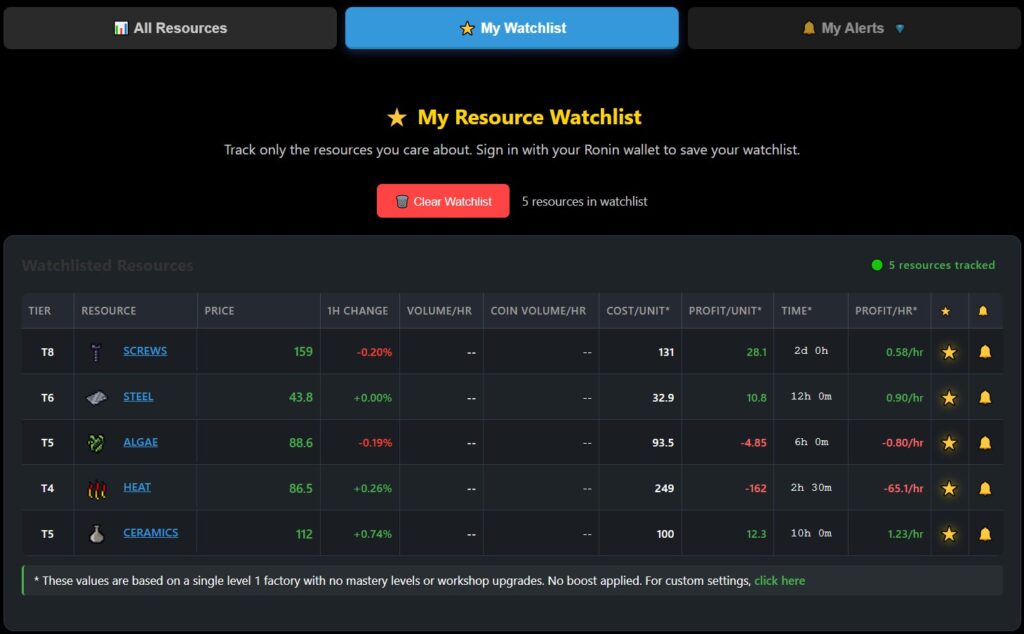Screen dimensions: 1024x634
Task: Set alert bell for Algae row
Action: (985, 443)
